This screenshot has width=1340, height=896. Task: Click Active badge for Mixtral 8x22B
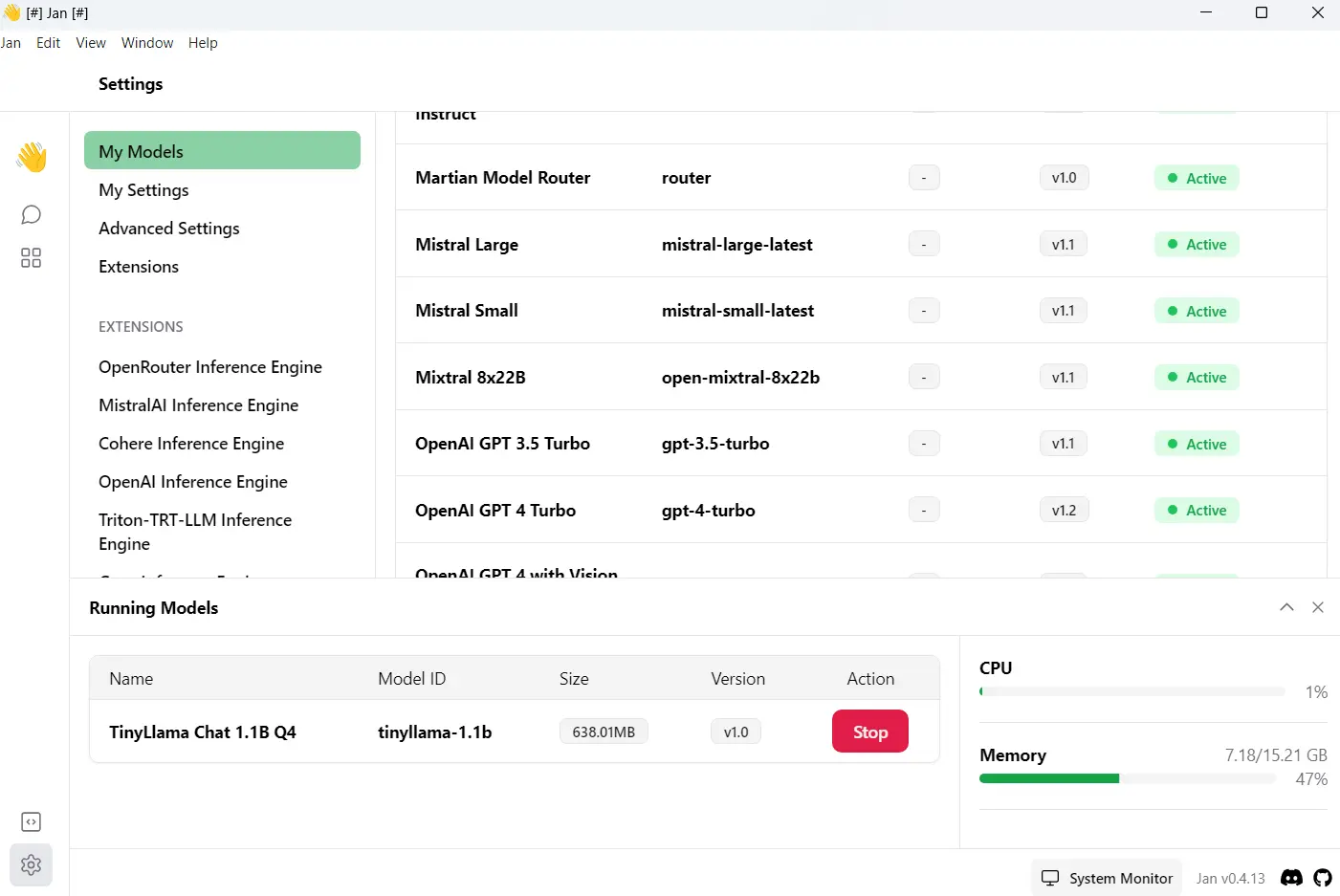point(1197,377)
